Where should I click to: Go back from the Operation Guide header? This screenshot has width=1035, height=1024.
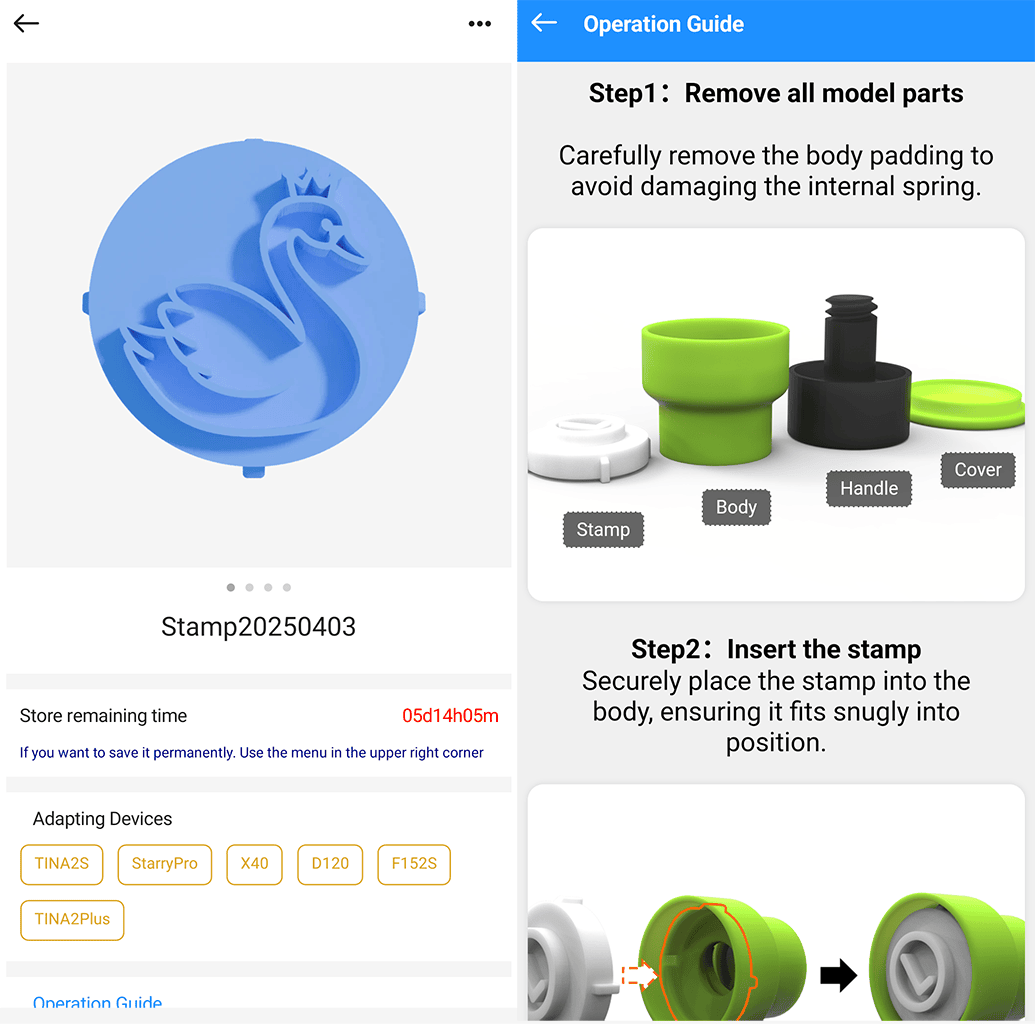(x=544, y=23)
